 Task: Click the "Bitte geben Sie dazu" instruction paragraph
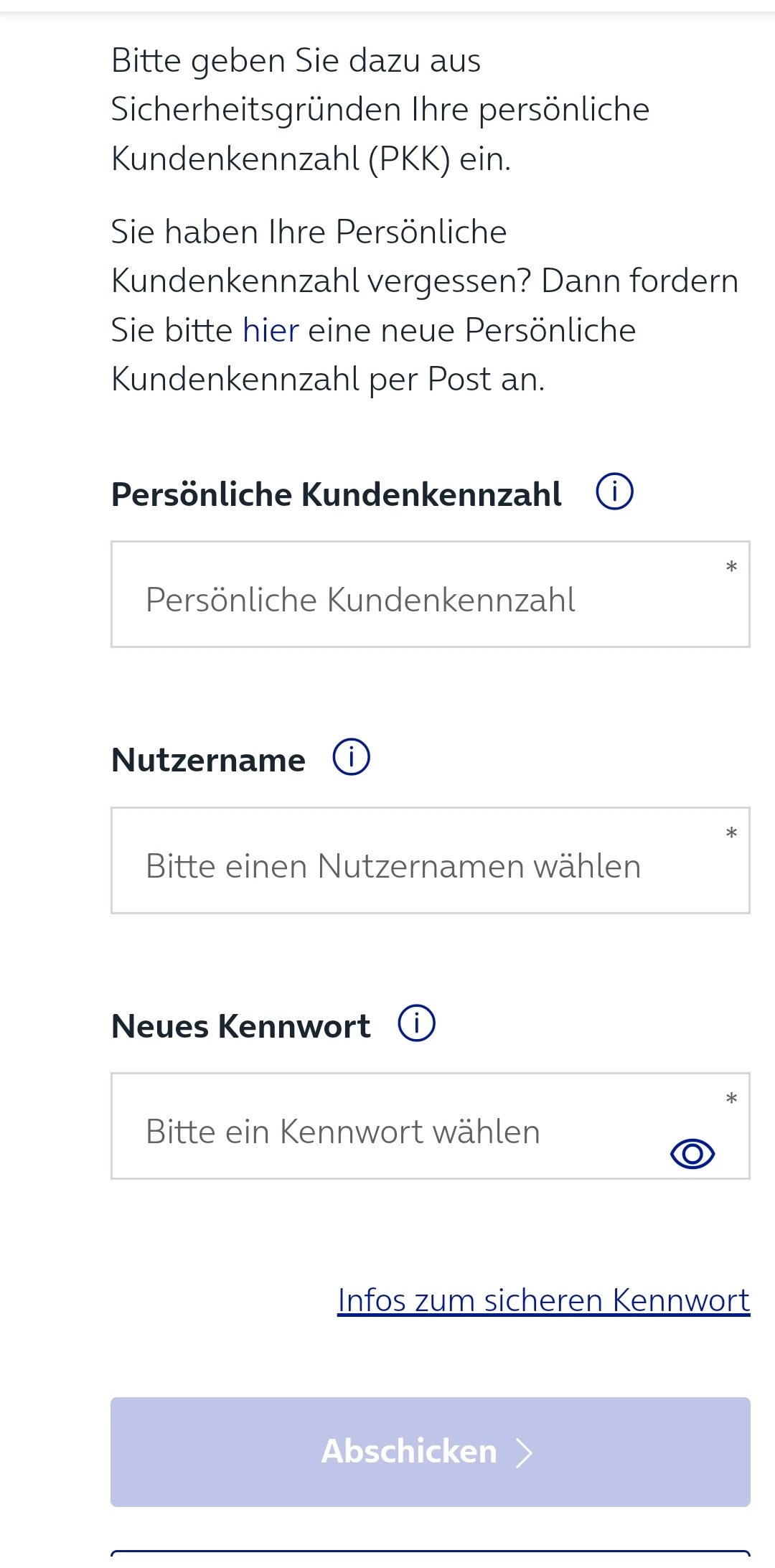pyautogui.click(x=380, y=110)
